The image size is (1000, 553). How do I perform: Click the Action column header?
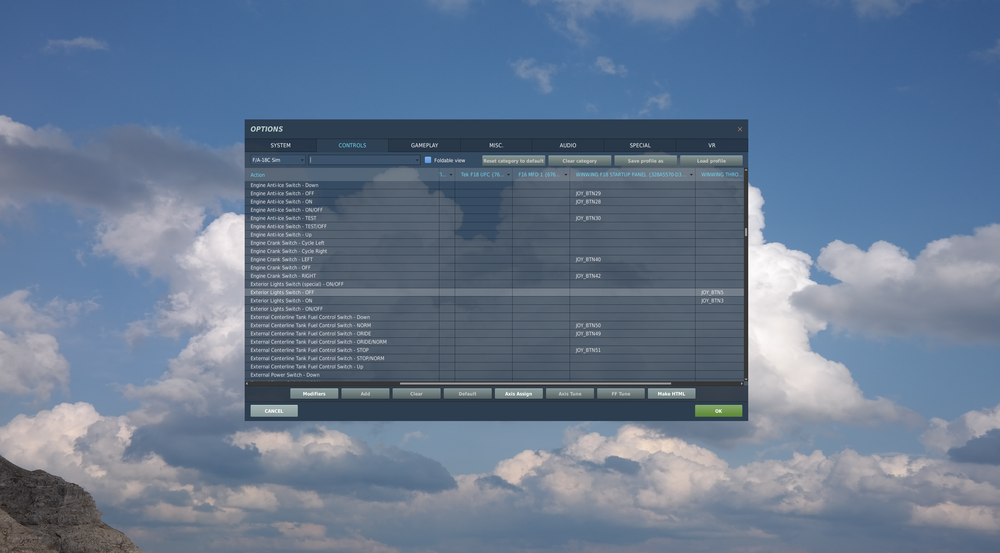(342, 175)
